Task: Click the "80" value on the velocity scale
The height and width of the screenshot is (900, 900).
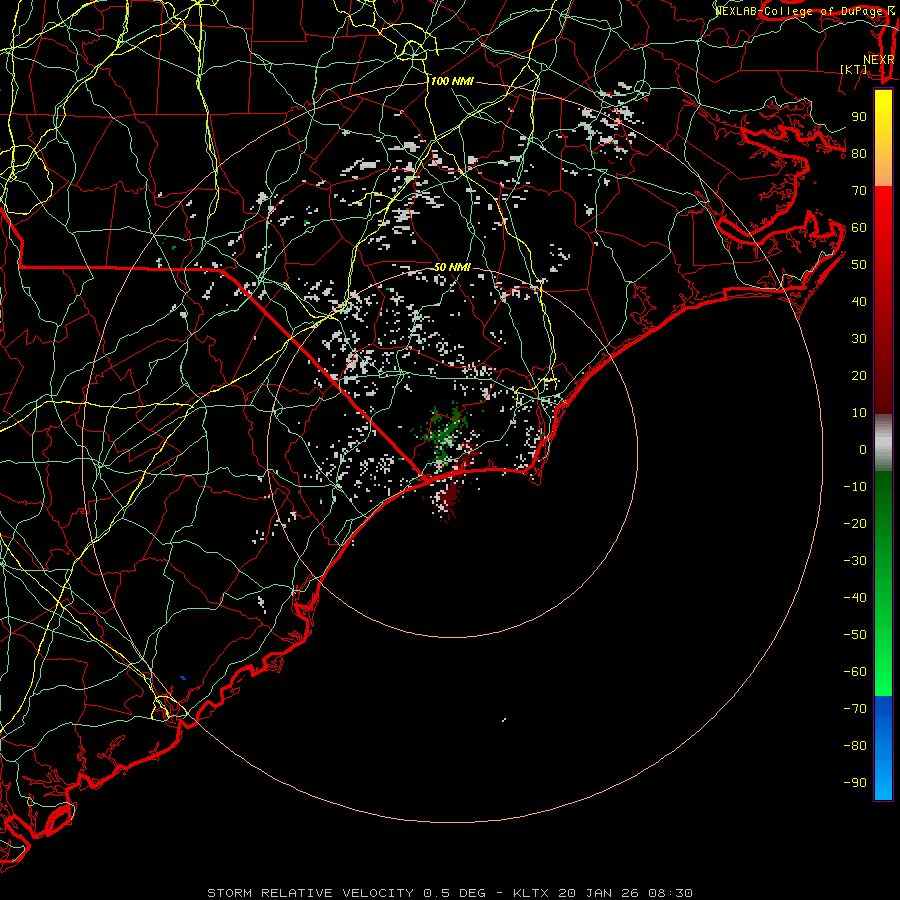Action: (x=859, y=154)
